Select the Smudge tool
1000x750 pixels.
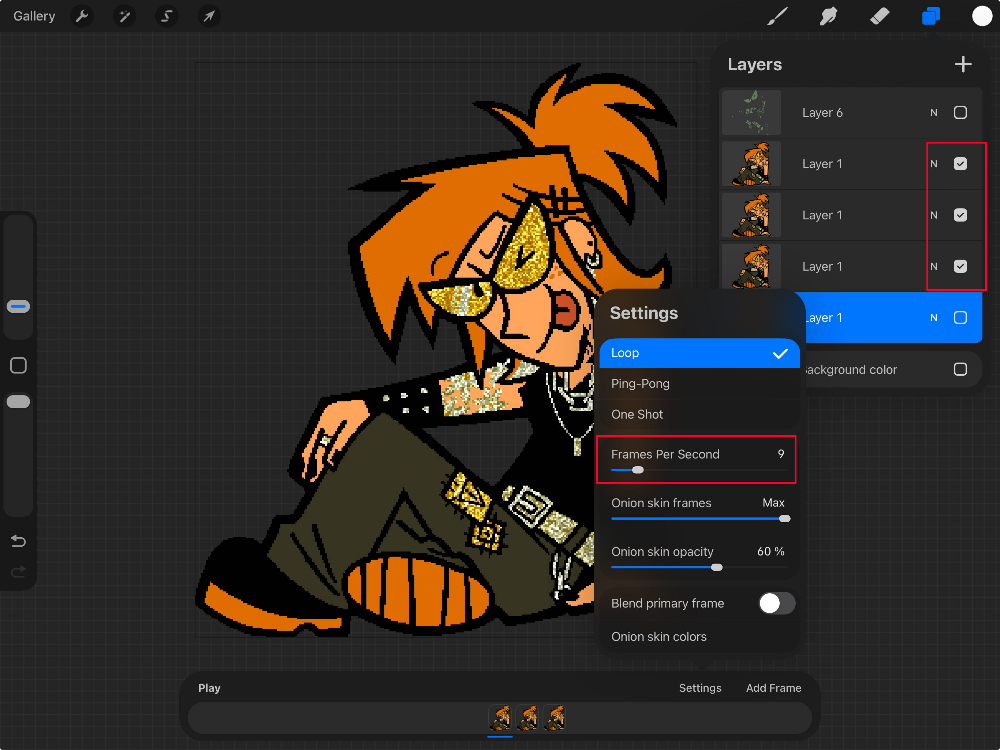[828, 16]
